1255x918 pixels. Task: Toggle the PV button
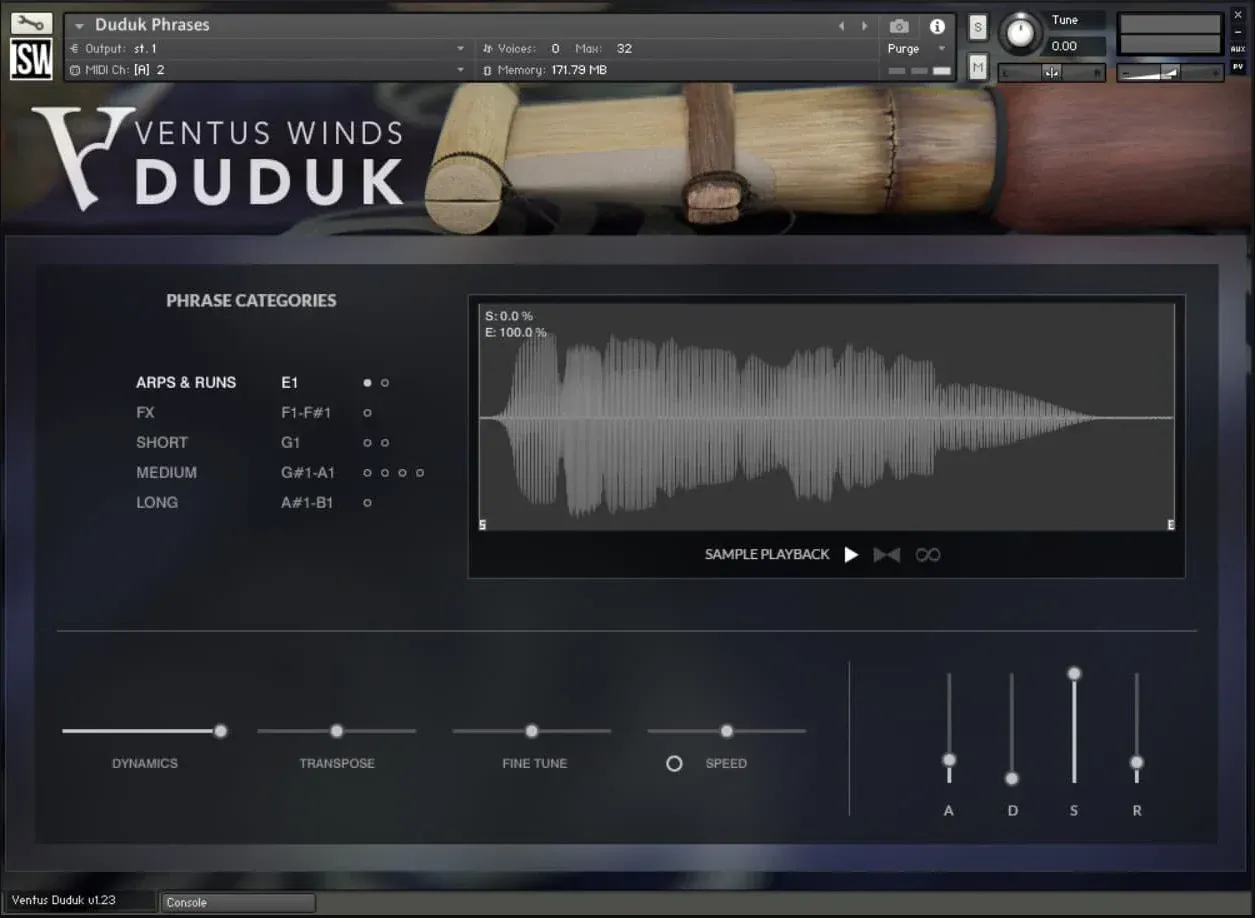coord(1238,67)
